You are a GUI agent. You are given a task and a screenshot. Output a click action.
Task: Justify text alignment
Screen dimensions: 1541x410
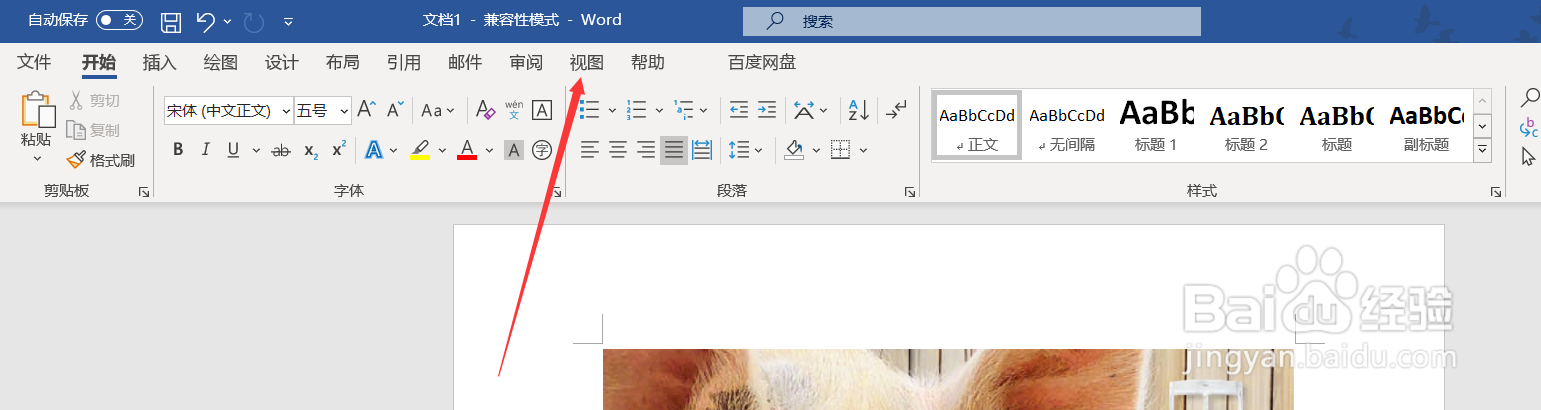pyautogui.click(x=674, y=150)
